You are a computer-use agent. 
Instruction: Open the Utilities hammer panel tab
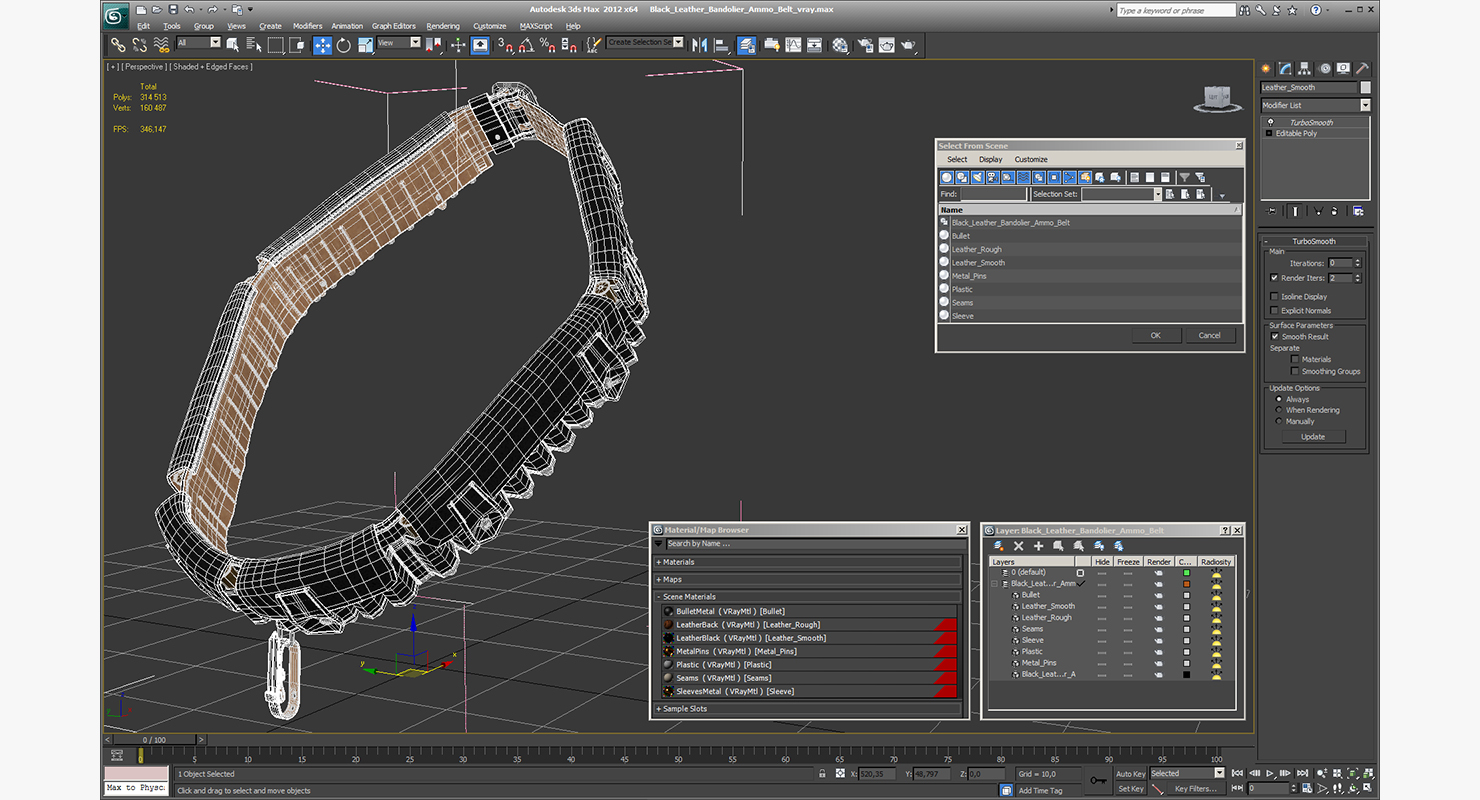coord(1362,69)
